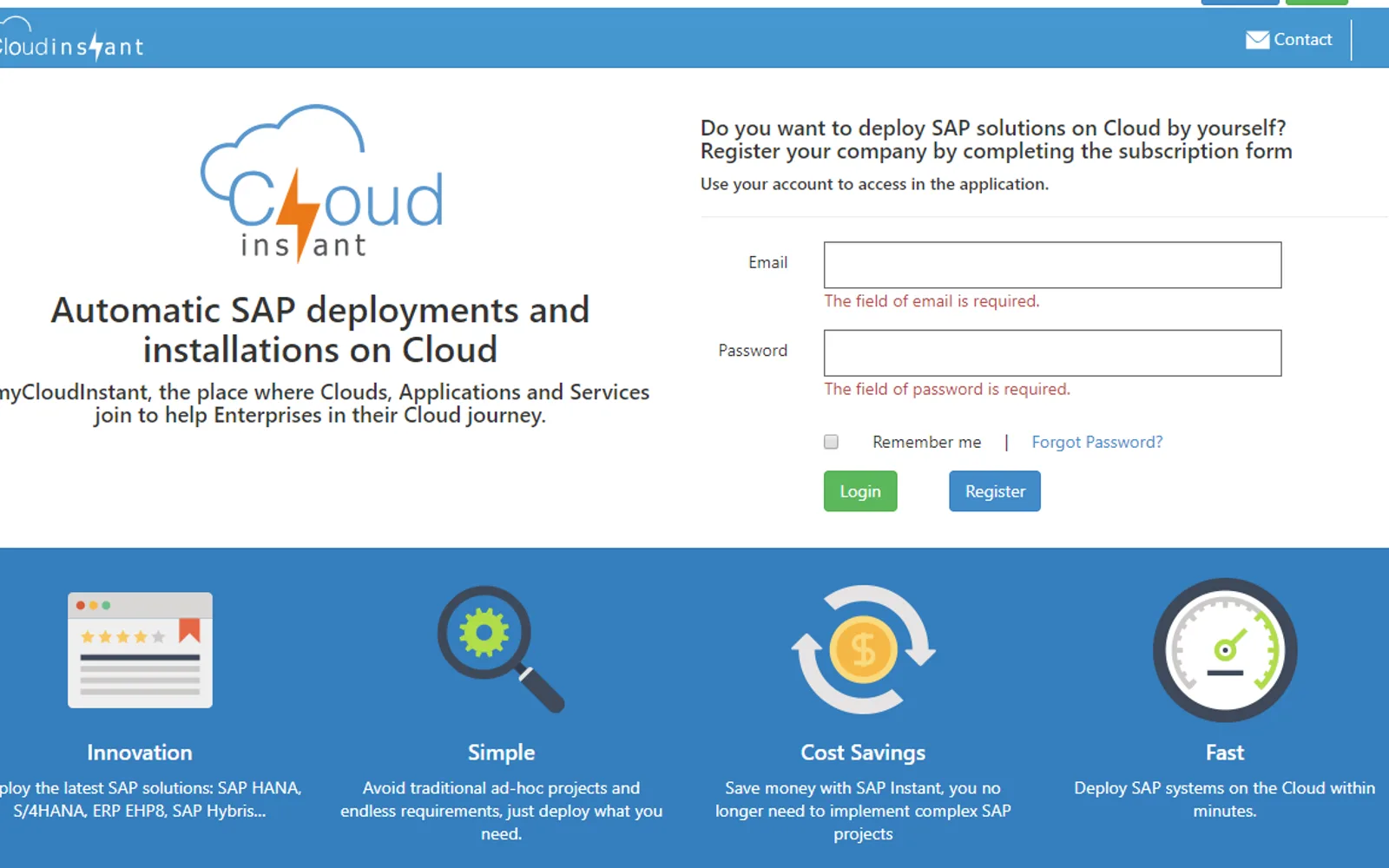Select the Innovation heading
Viewport: 1389px width, 868px height.
click(140, 753)
